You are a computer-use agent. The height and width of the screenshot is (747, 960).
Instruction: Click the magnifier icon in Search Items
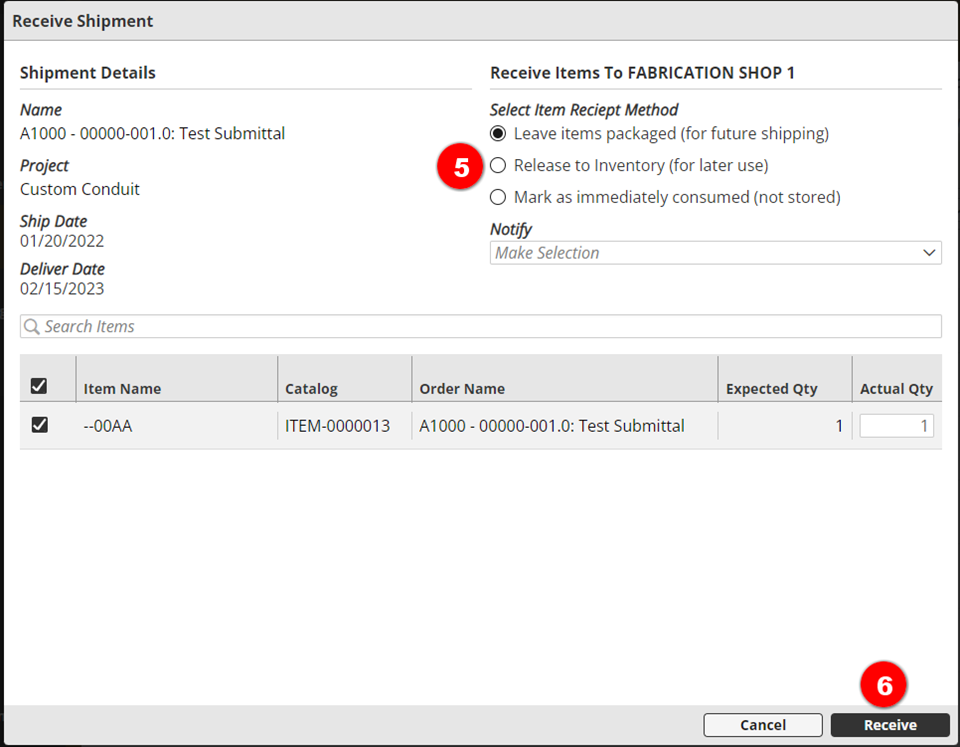click(32, 327)
